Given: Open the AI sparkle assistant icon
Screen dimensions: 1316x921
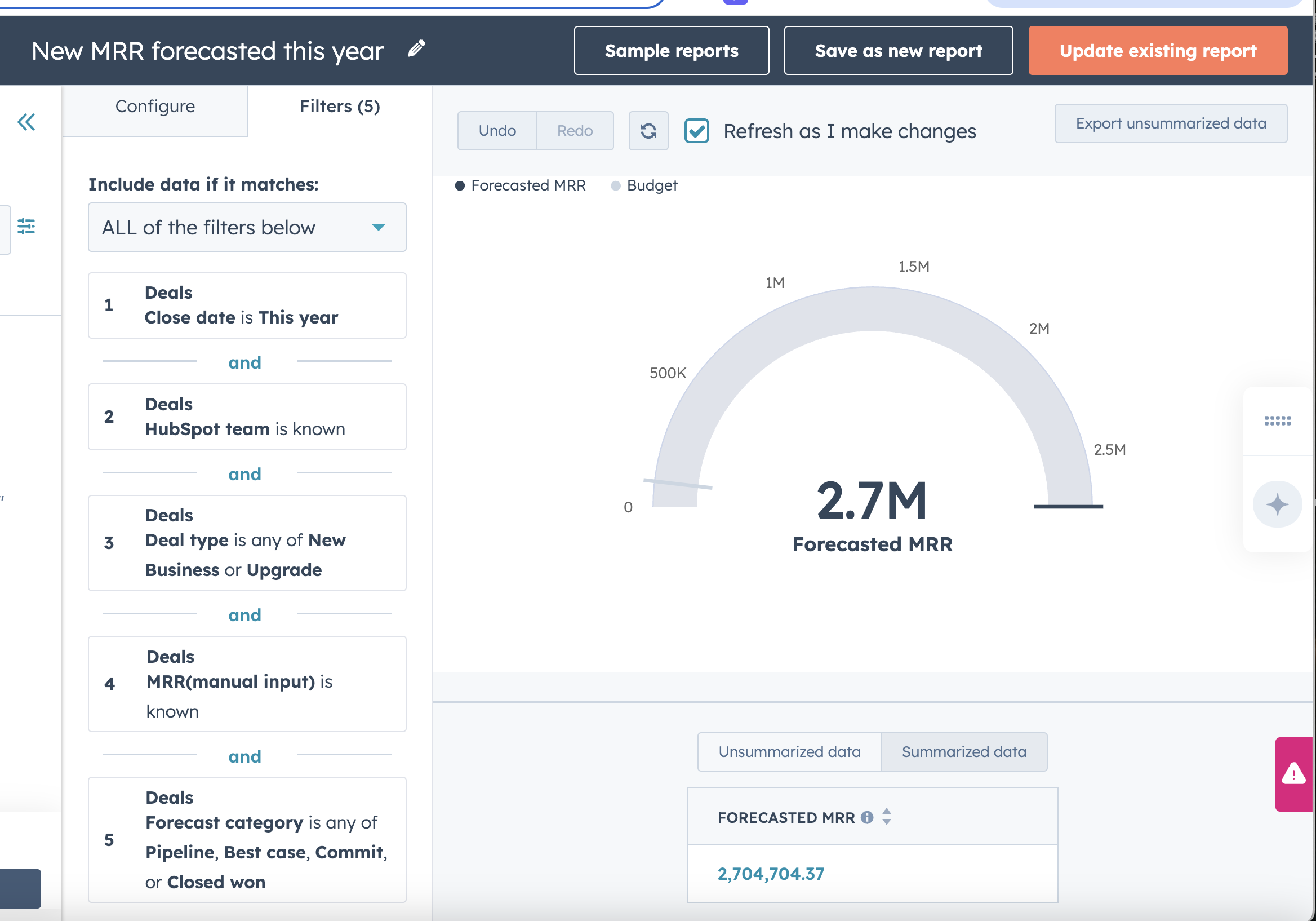Looking at the screenshot, I should (x=1277, y=504).
